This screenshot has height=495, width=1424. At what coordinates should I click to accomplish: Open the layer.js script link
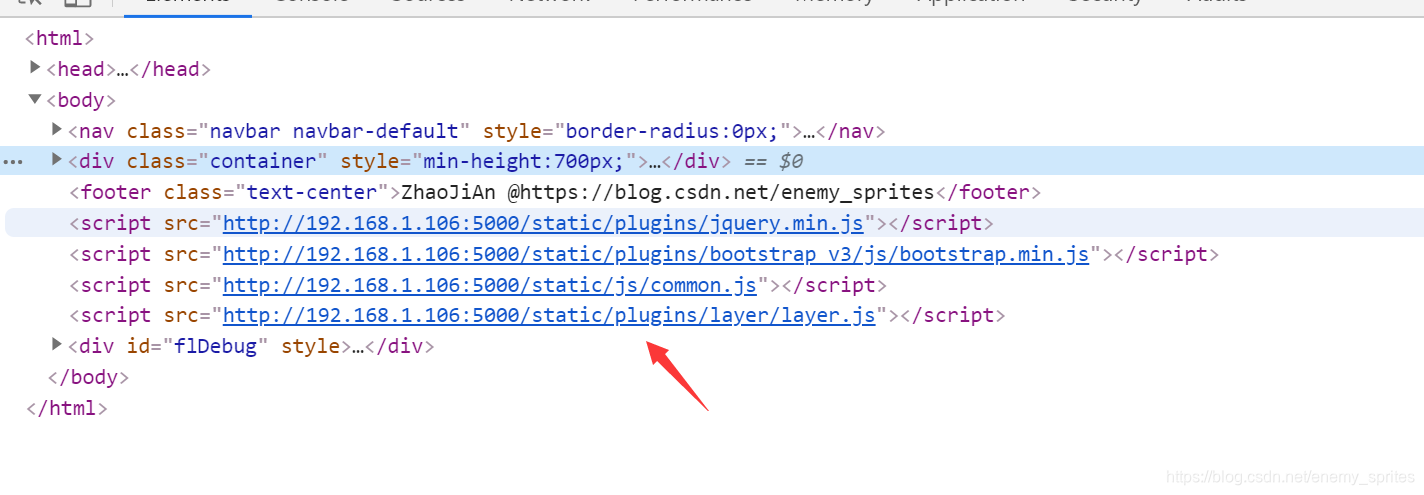[549, 316]
